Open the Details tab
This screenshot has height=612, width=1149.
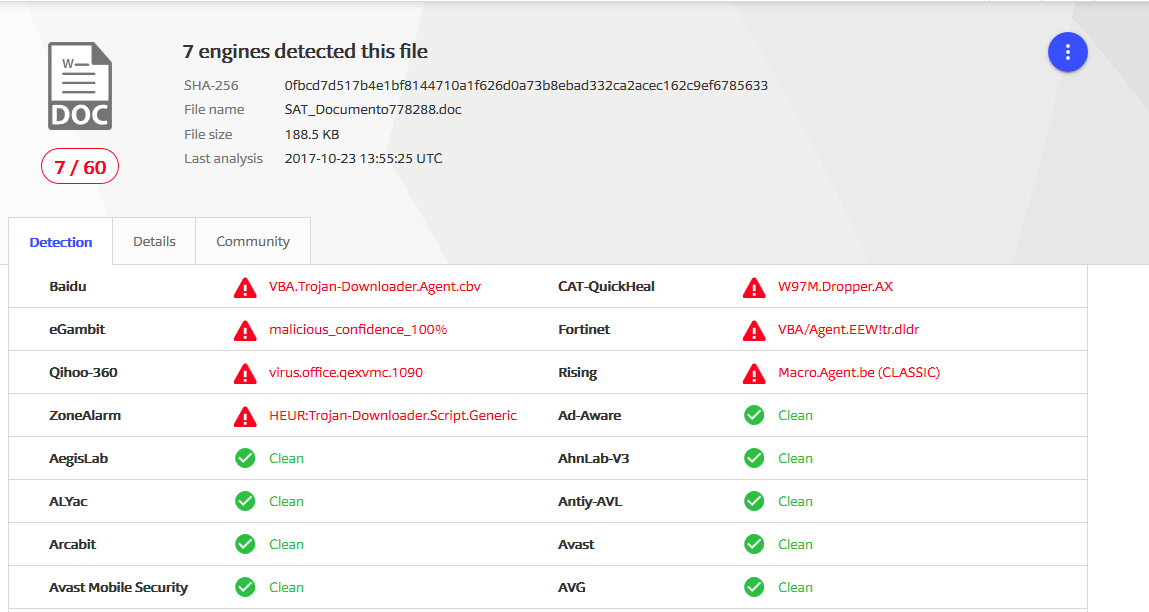(154, 241)
